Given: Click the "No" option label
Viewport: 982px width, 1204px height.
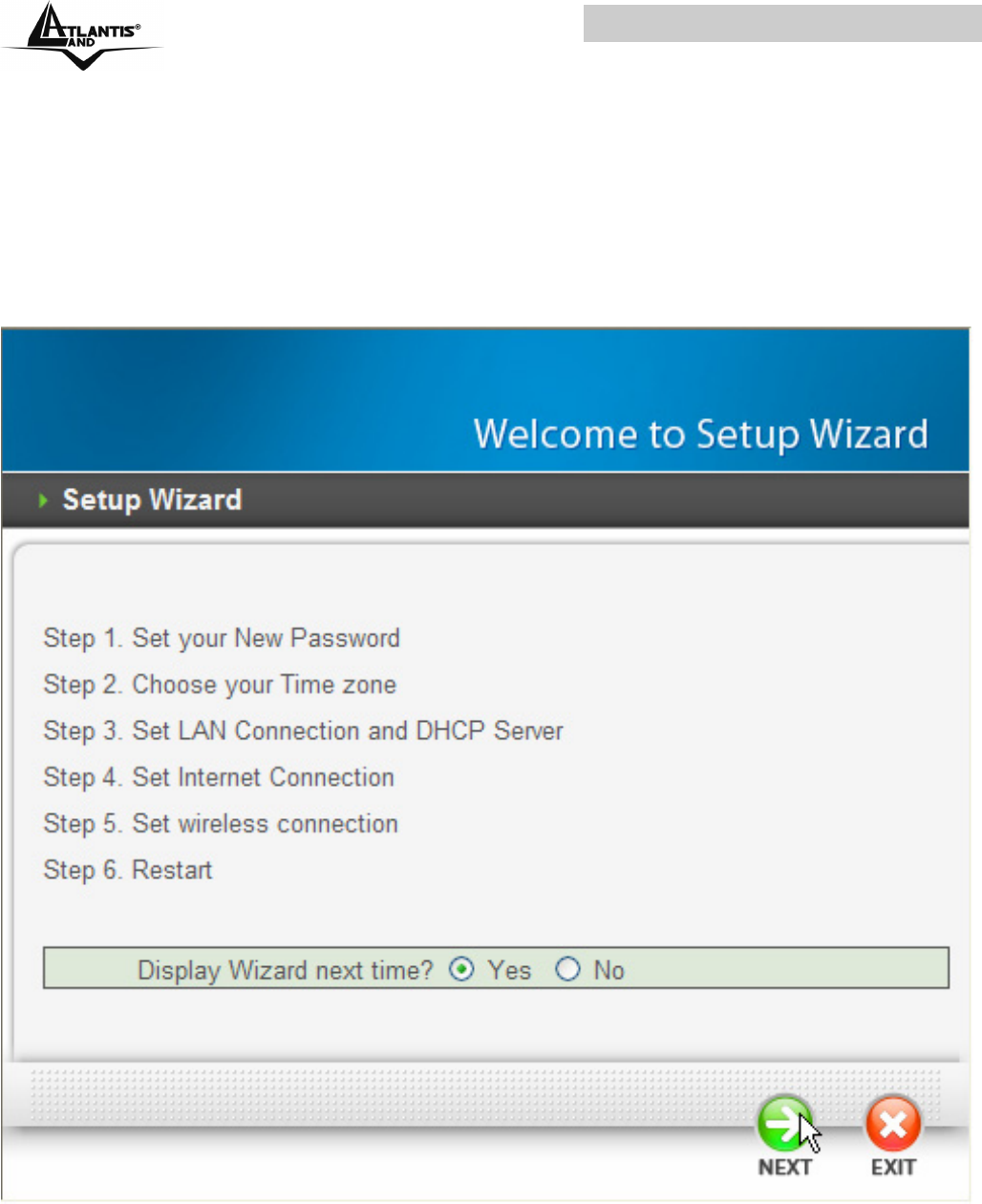Looking at the screenshot, I should click(608, 971).
